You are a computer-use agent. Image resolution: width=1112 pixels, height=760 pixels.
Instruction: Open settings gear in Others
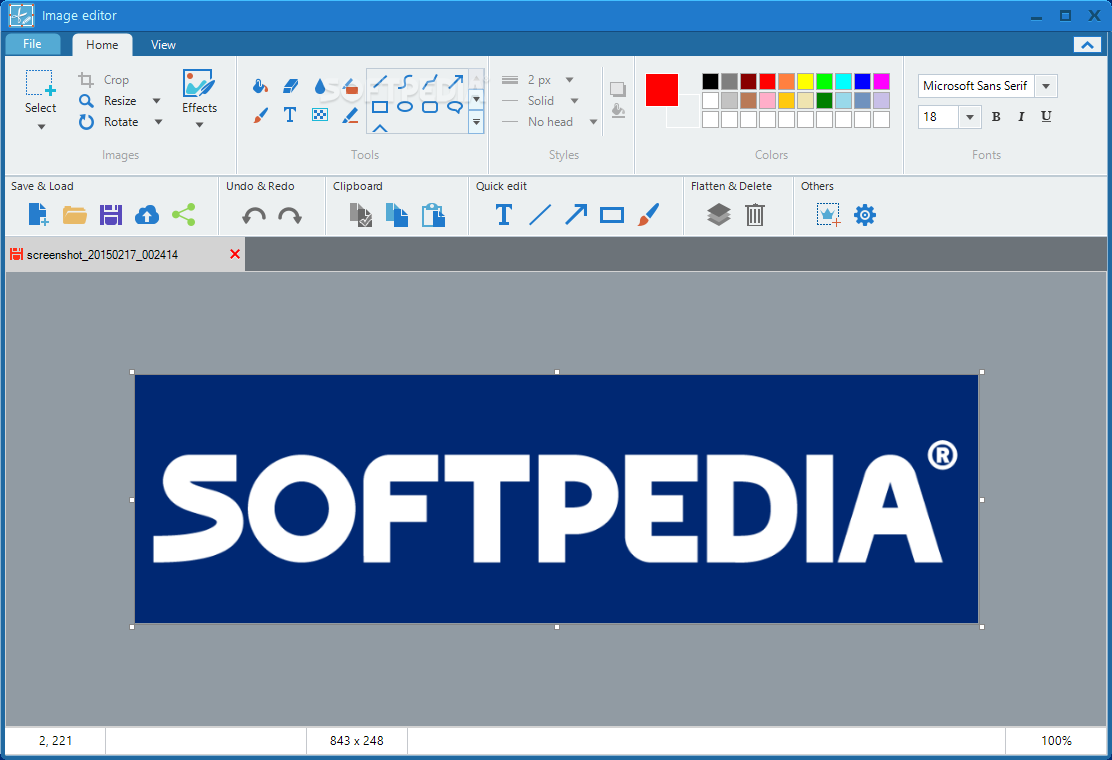(864, 214)
